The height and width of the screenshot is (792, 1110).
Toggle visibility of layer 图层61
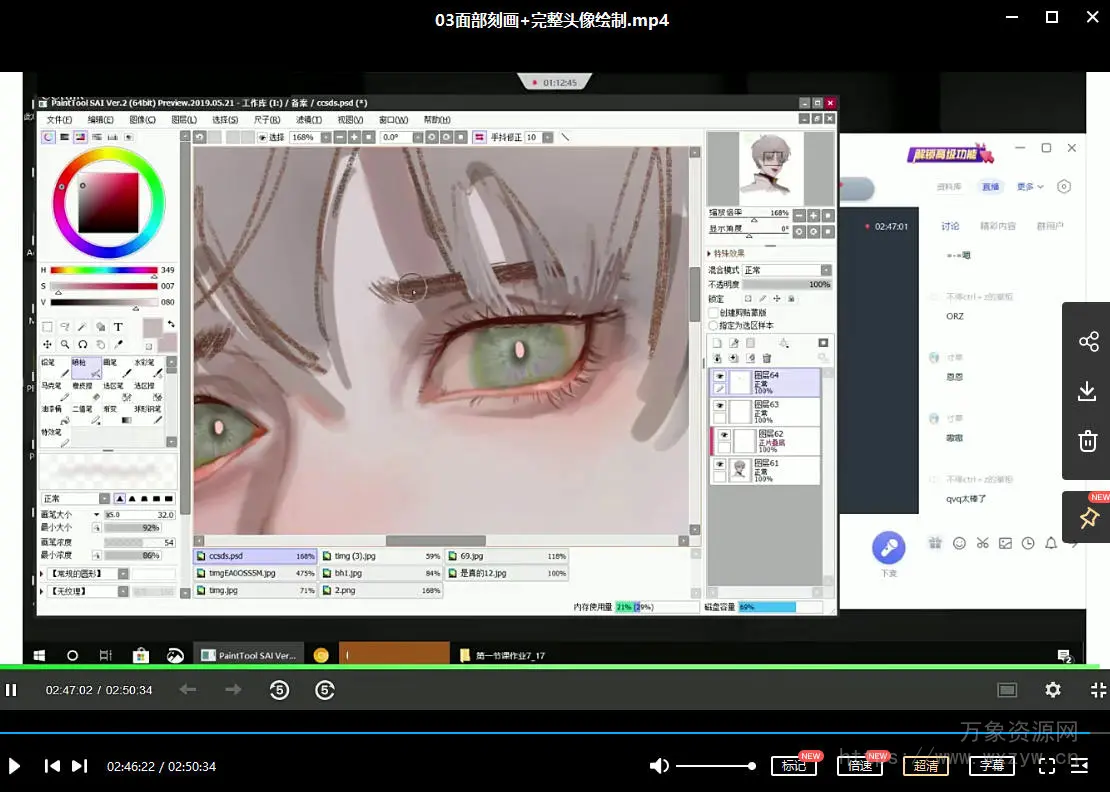pyautogui.click(x=719, y=466)
